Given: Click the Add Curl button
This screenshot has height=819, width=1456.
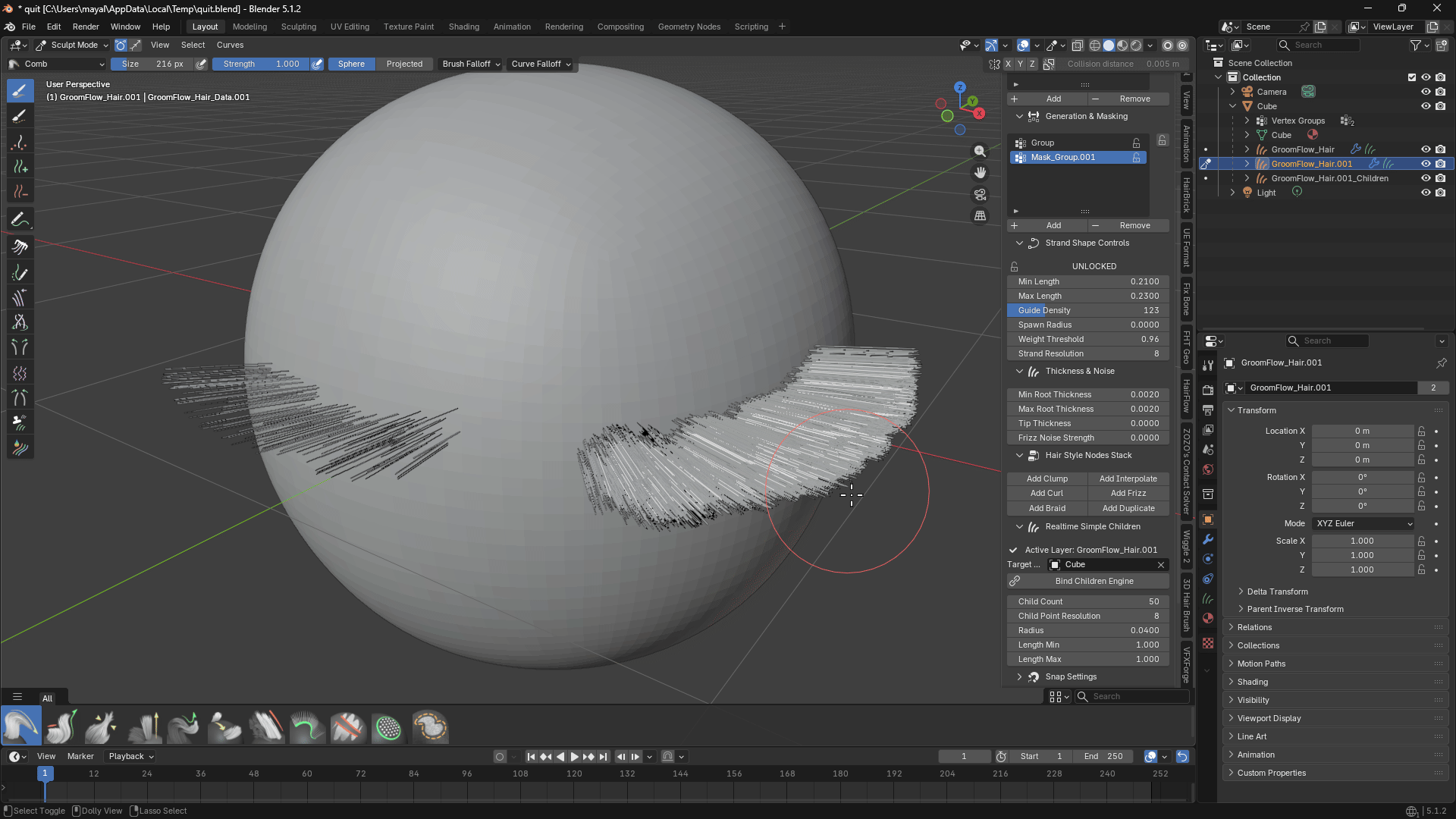Looking at the screenshot, I should (1047, 494).
